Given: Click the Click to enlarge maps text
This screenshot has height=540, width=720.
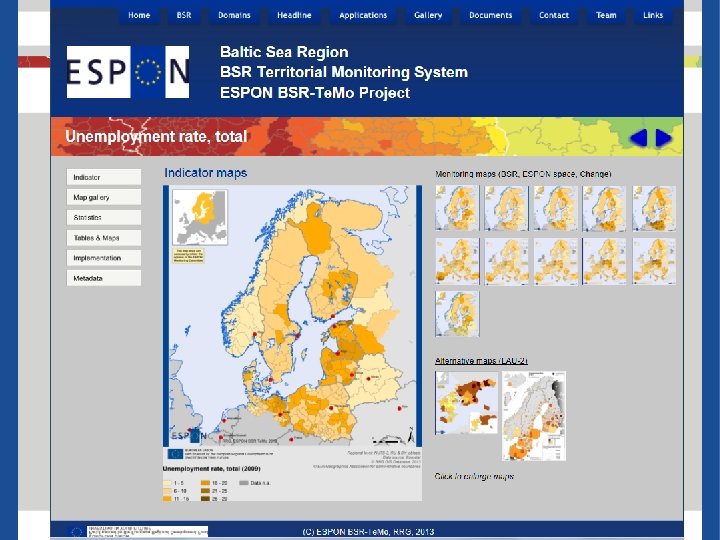Looking at the screenshot, I should [474, 476].
